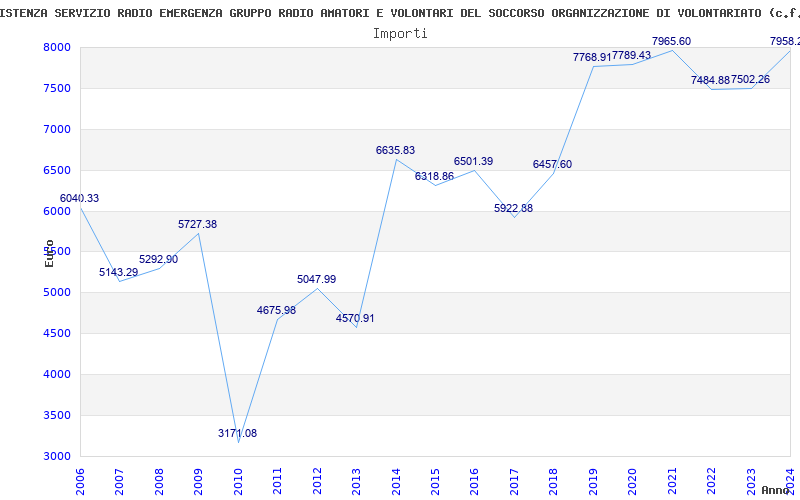The height and width of the screenshot is (500, 800).
Task: Click the data label 7965.60
Action: pos(671,41)
